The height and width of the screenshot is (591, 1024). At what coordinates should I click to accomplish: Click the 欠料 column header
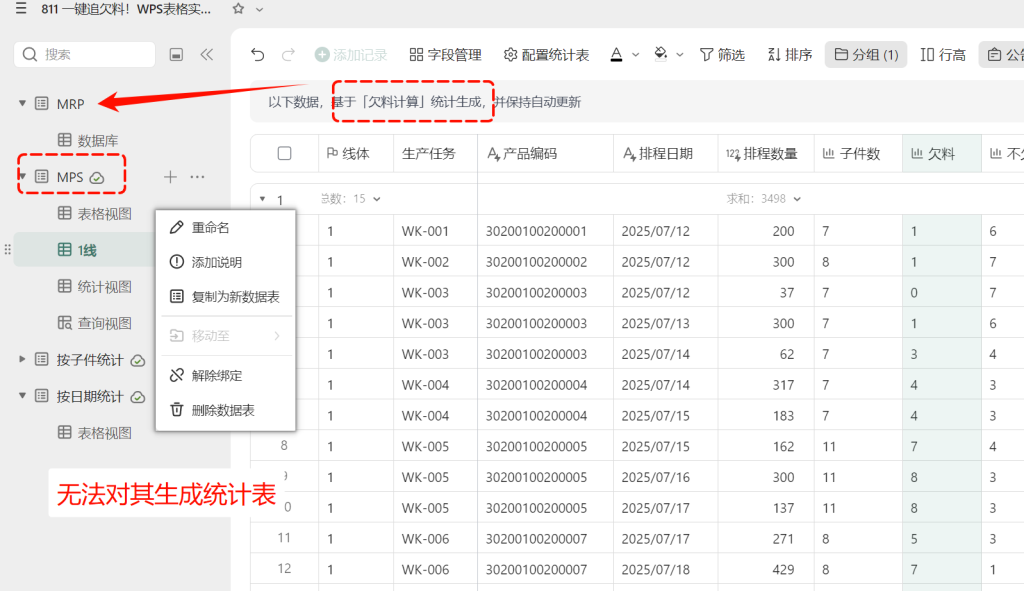[x=942, y=154]
